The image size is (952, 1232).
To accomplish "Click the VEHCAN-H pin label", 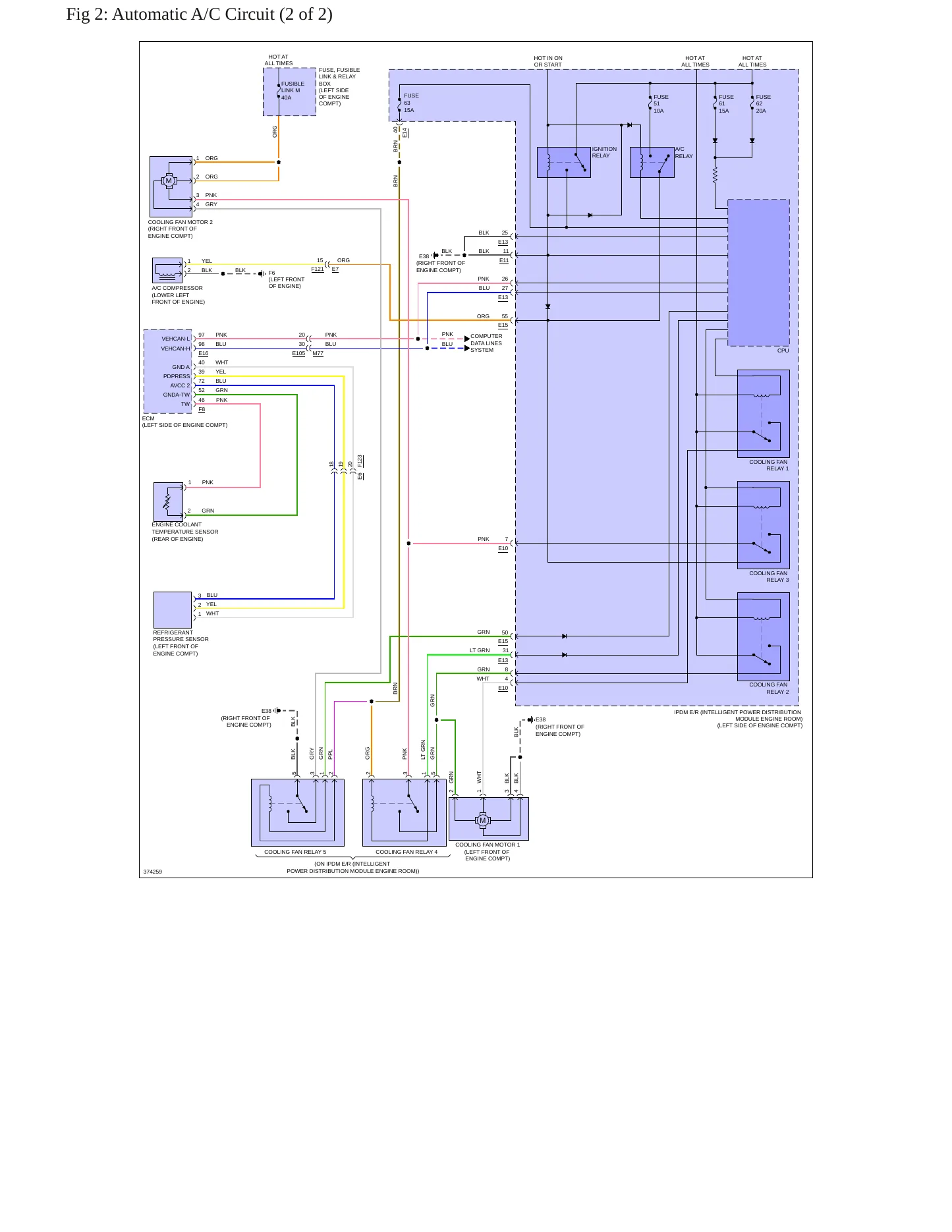I will (175, 349).
